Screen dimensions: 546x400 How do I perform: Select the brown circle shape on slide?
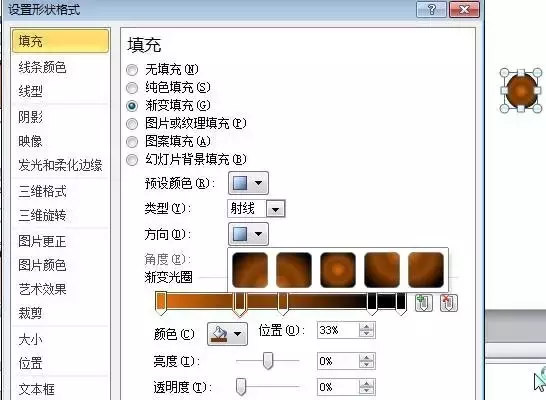pos(521,91)
